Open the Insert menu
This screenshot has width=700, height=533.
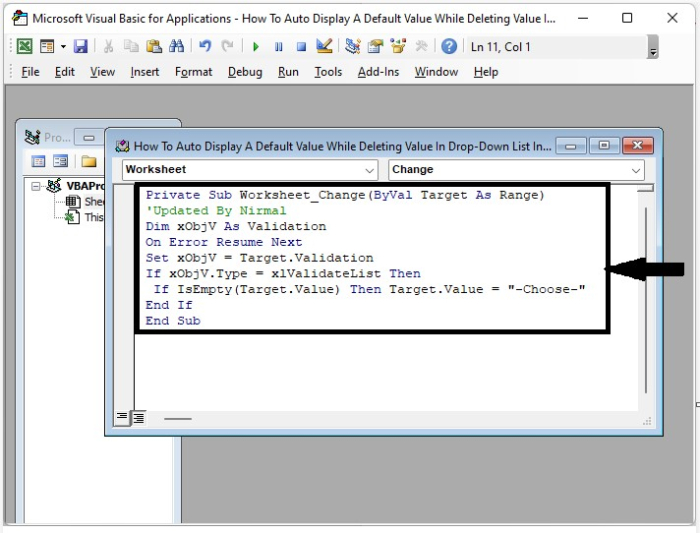145,72
